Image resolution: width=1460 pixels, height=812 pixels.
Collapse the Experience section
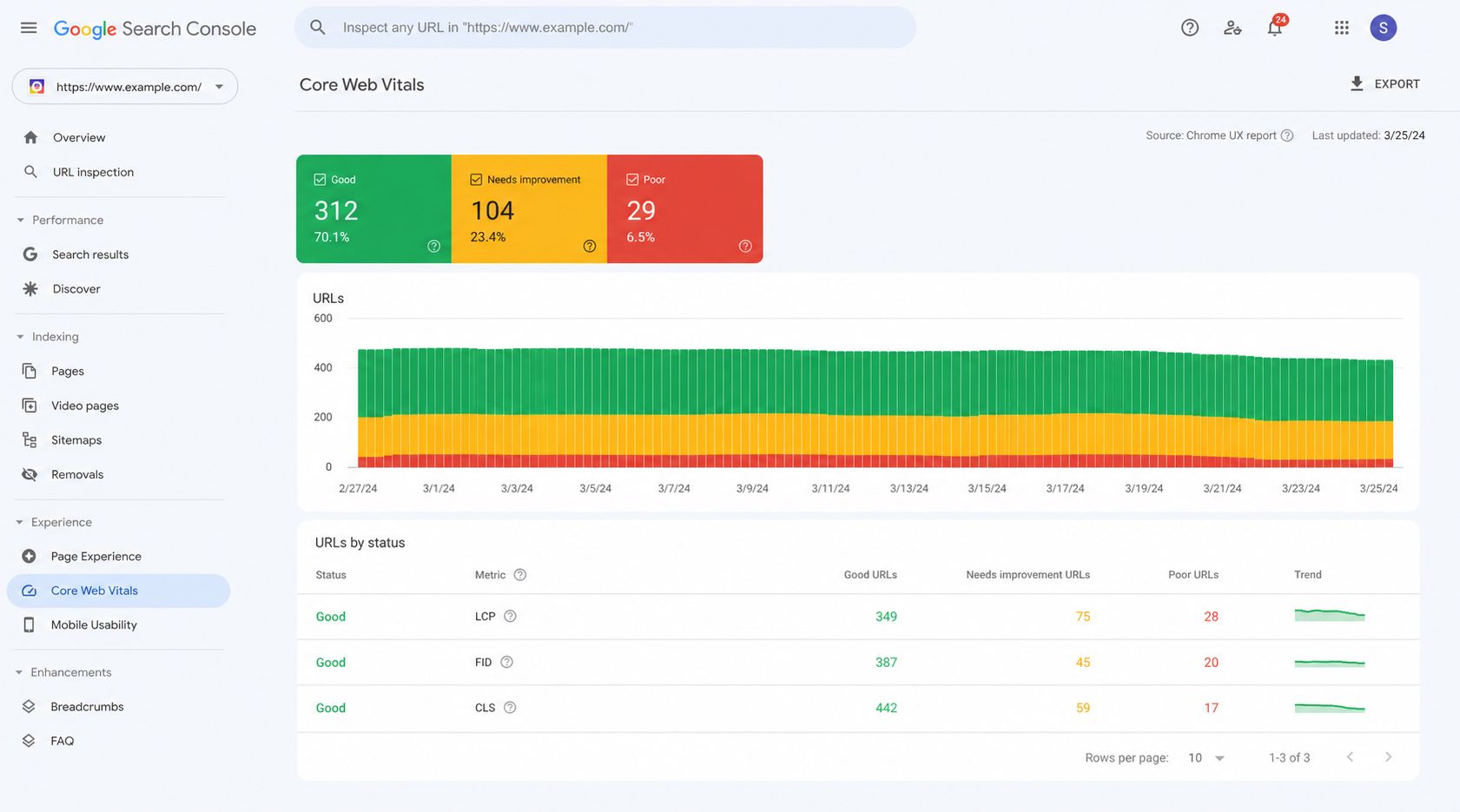[x=20, y=523]
